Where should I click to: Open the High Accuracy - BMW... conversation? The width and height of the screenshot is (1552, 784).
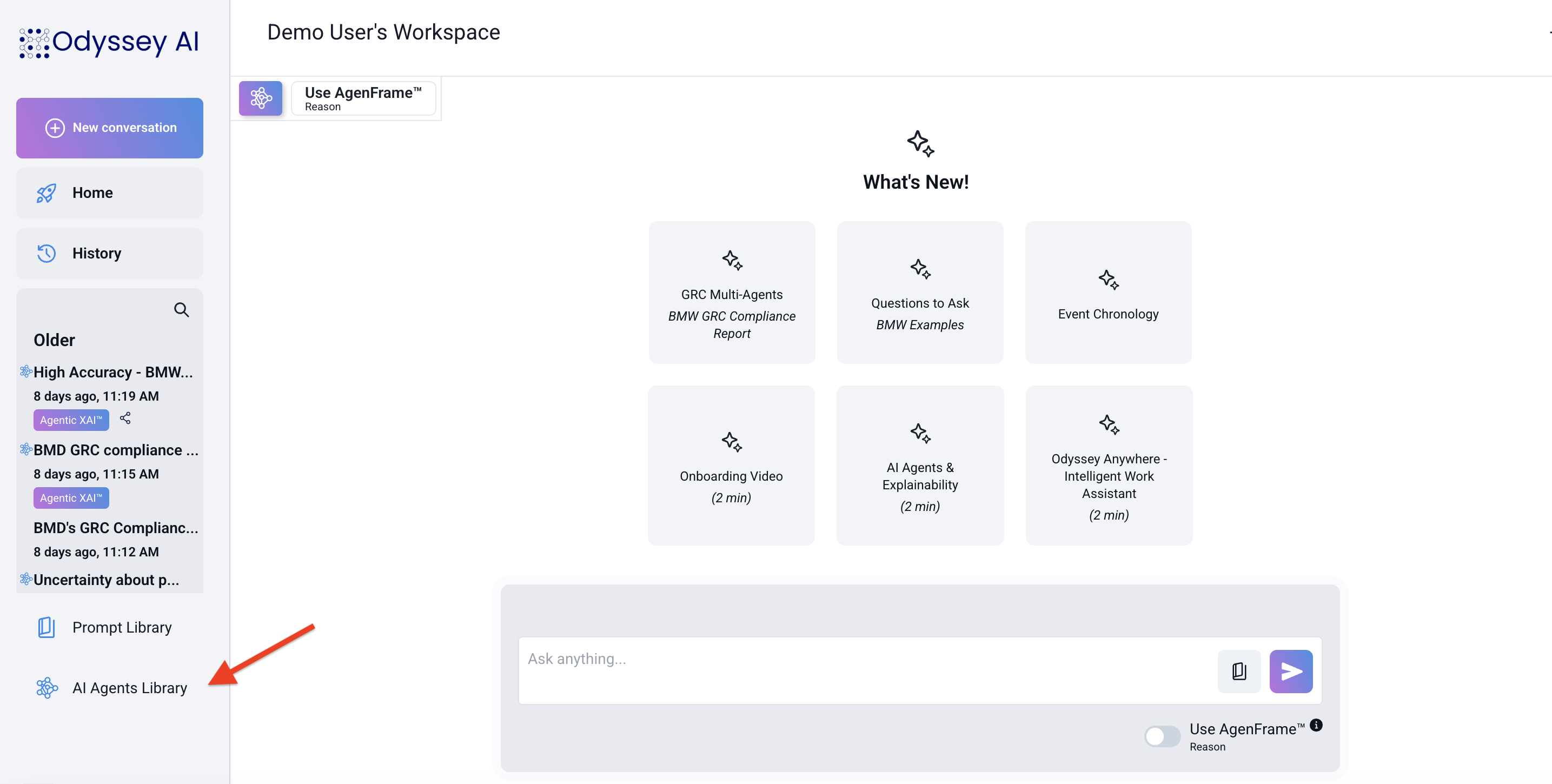(113, 373)
